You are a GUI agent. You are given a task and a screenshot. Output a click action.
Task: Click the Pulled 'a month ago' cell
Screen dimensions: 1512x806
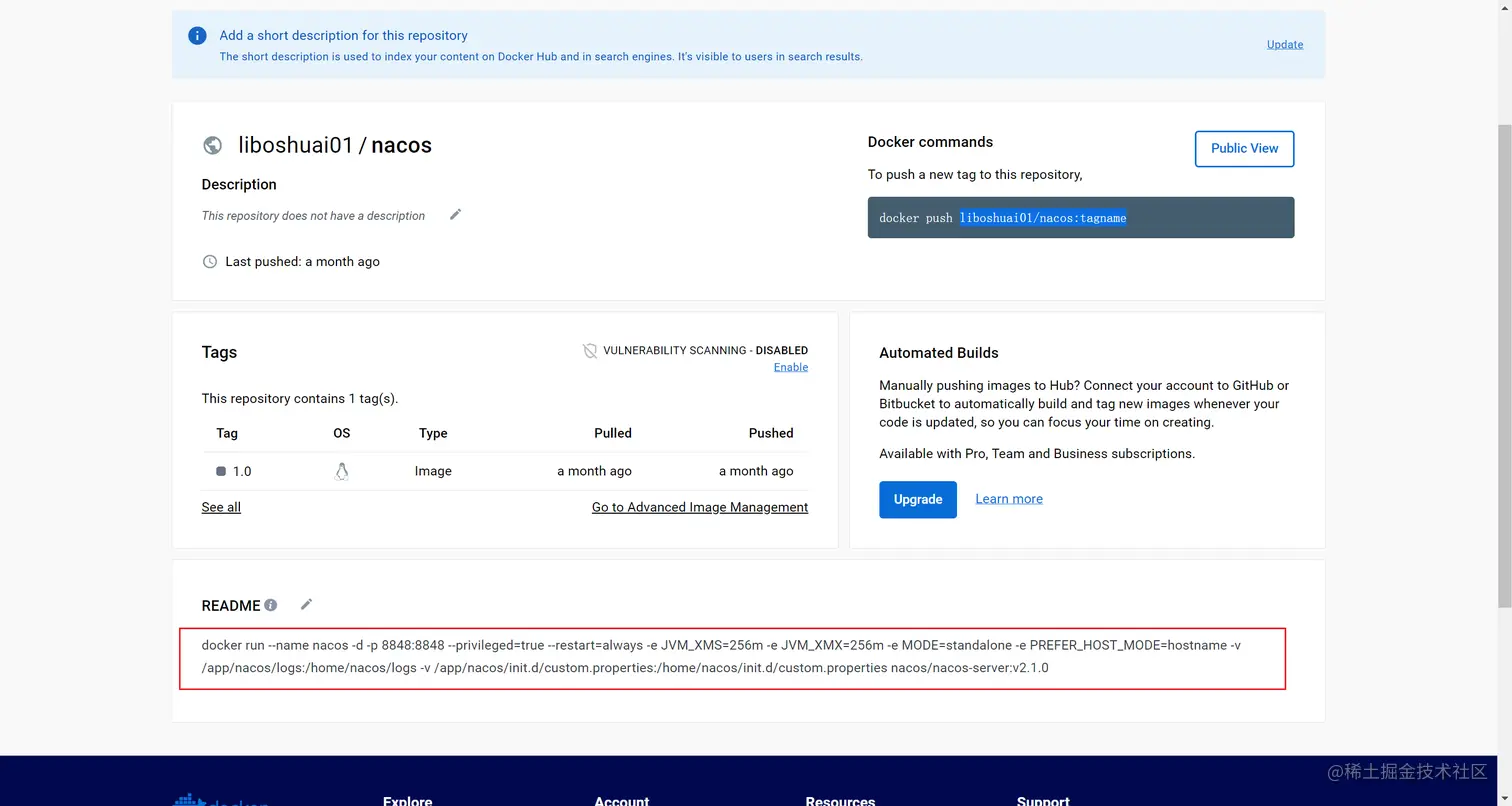point(594,471)
